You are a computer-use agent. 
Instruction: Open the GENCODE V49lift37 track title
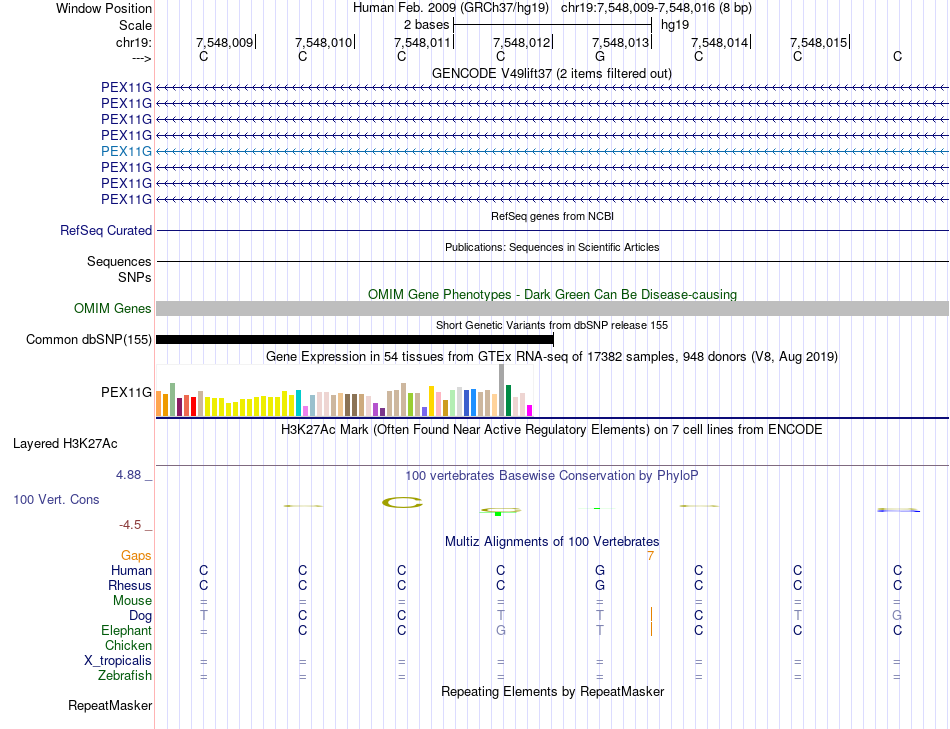[x=551, y=73]
